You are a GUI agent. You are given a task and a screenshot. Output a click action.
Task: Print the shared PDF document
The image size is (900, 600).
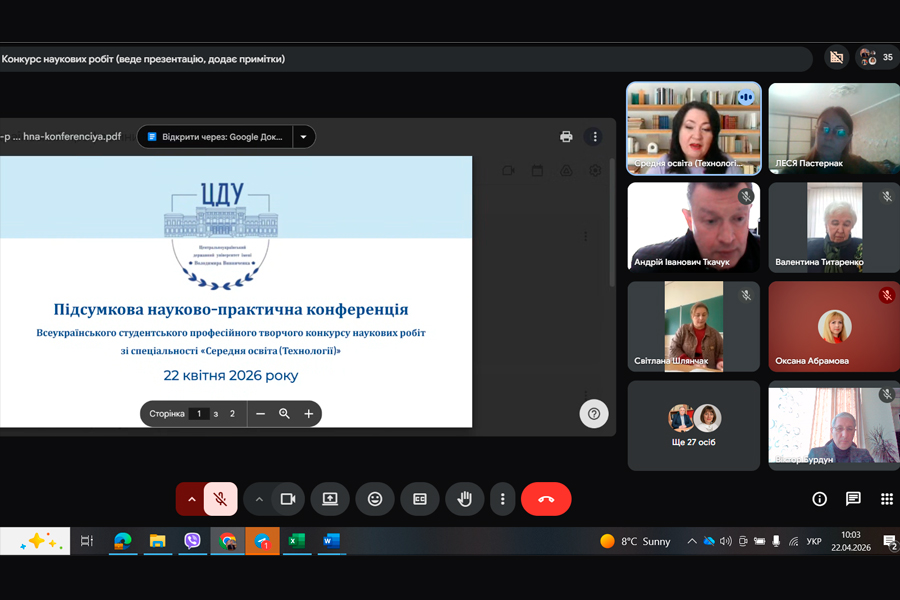tap(566, 137)
